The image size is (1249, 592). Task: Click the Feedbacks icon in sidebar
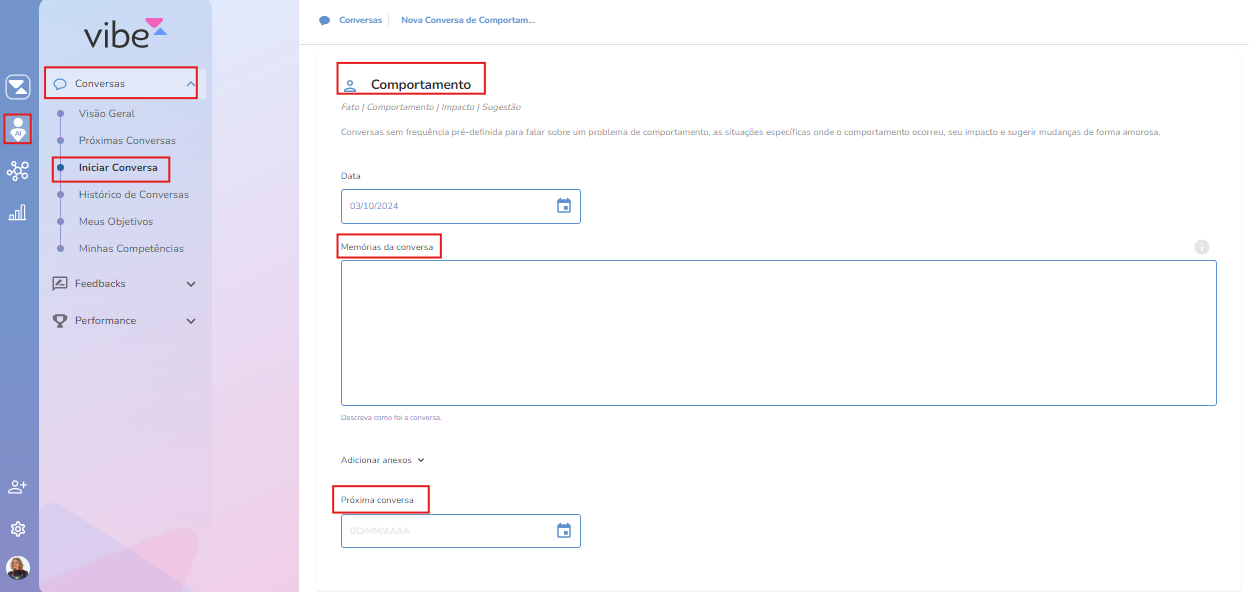tap(60, 284)
